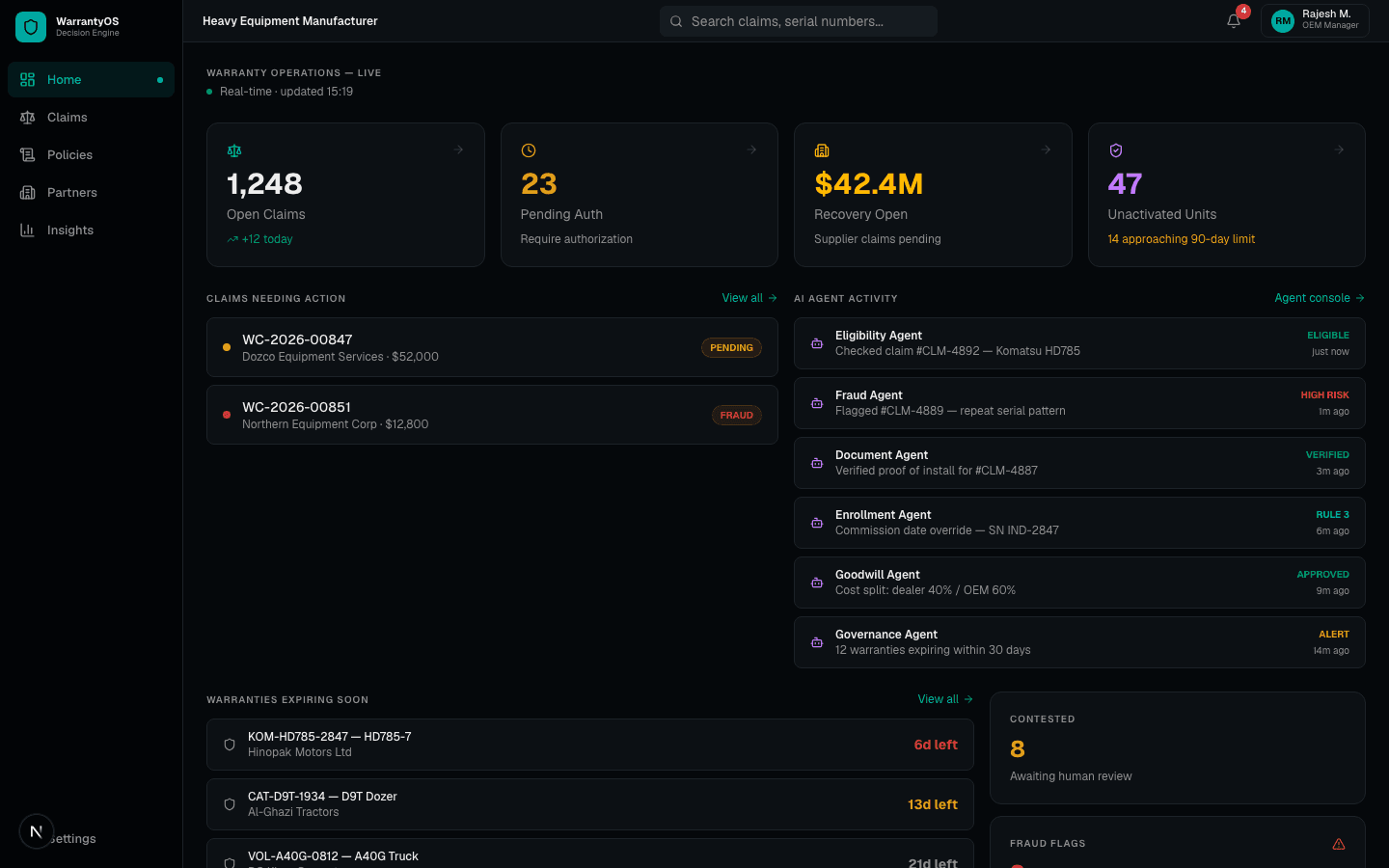Image resolution: width=1389 pixels, height=868 pixels.
Task: Click the 6d left warranty countdown
Action: [936, 745]
